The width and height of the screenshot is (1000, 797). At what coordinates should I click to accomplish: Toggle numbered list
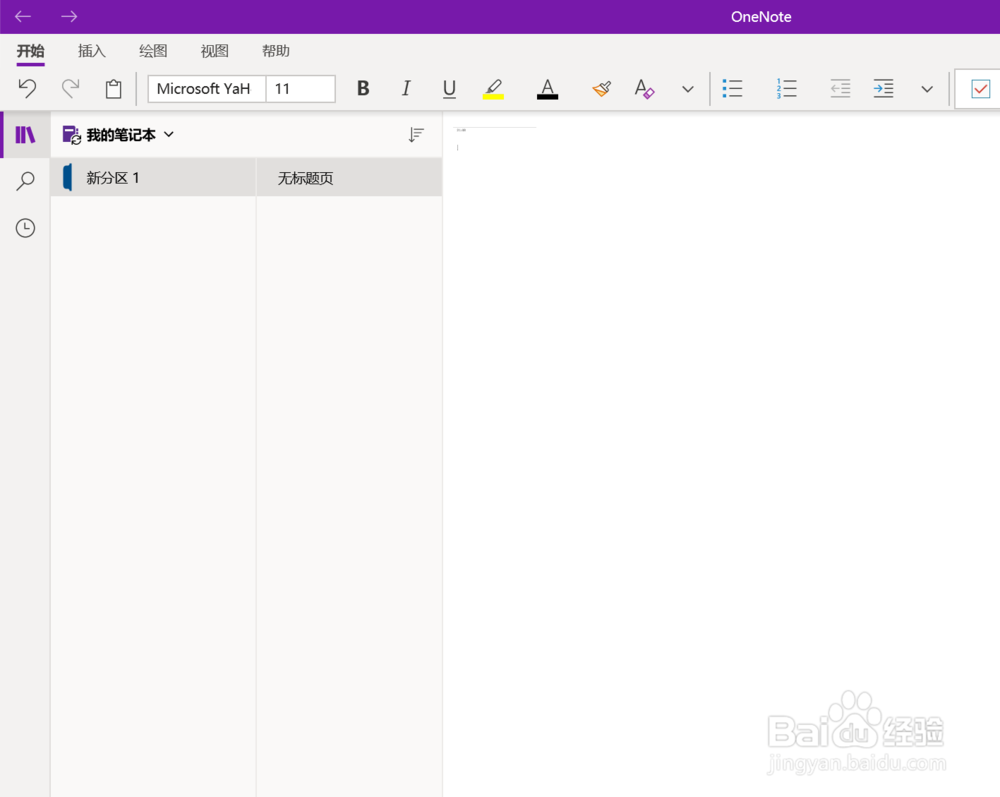pyautogui.click(x=786, y=88)
